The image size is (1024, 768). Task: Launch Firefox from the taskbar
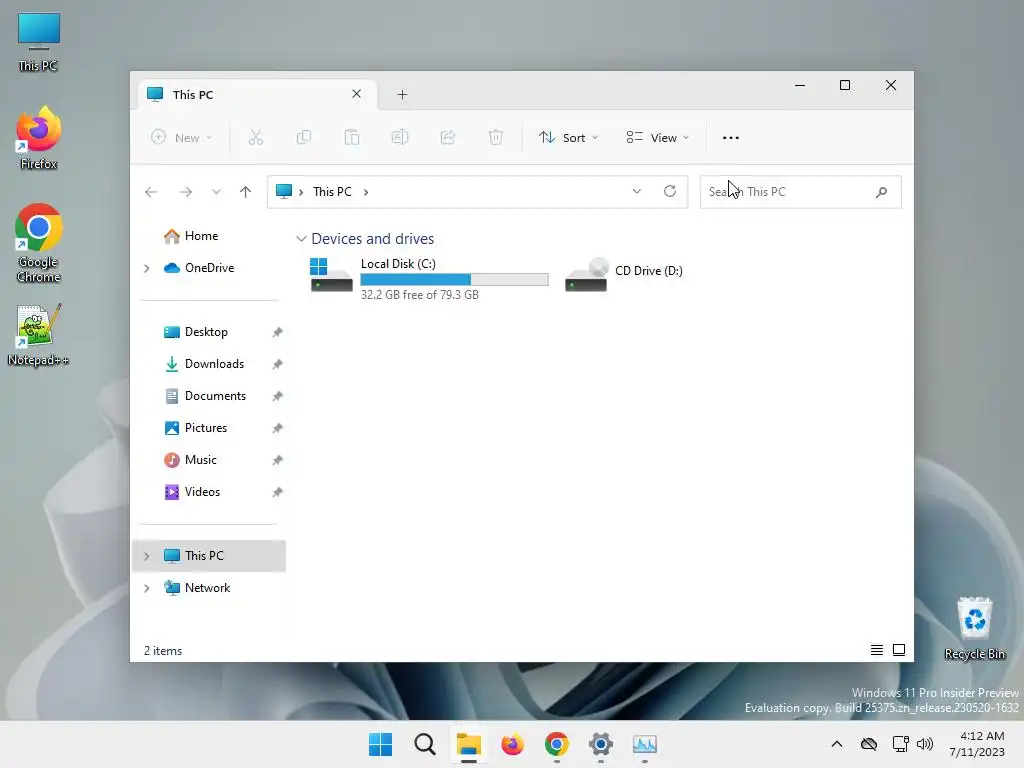513,744
